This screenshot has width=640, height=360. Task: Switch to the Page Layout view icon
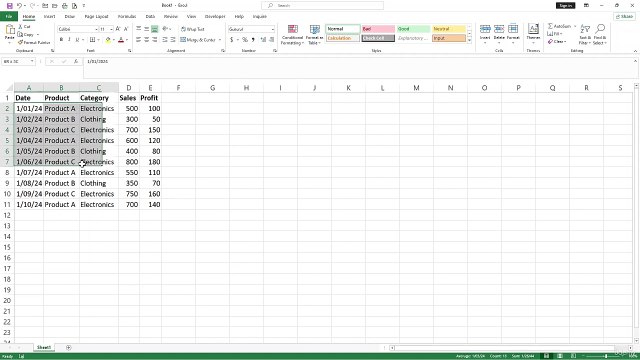point(560,356)
